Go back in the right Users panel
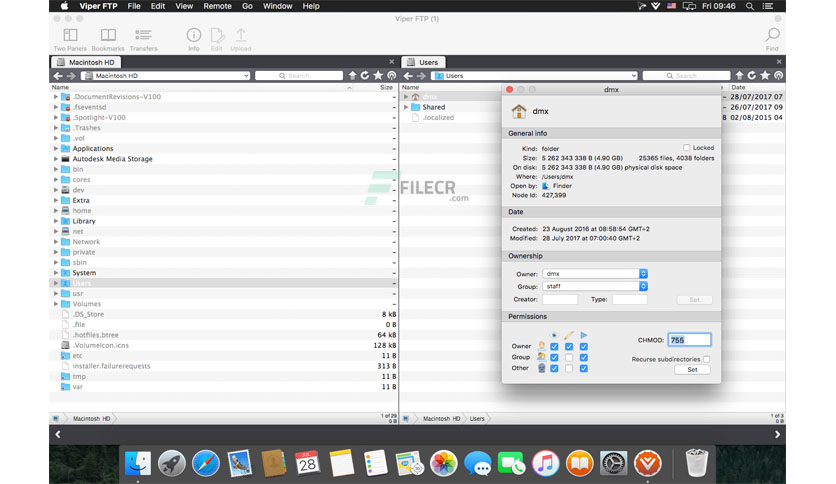836x484 pixels. click(408, 76)
